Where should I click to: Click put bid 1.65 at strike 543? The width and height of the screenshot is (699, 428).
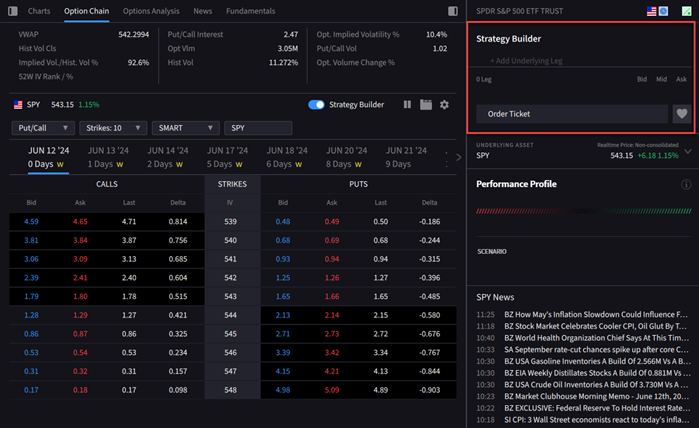point(283,296)
